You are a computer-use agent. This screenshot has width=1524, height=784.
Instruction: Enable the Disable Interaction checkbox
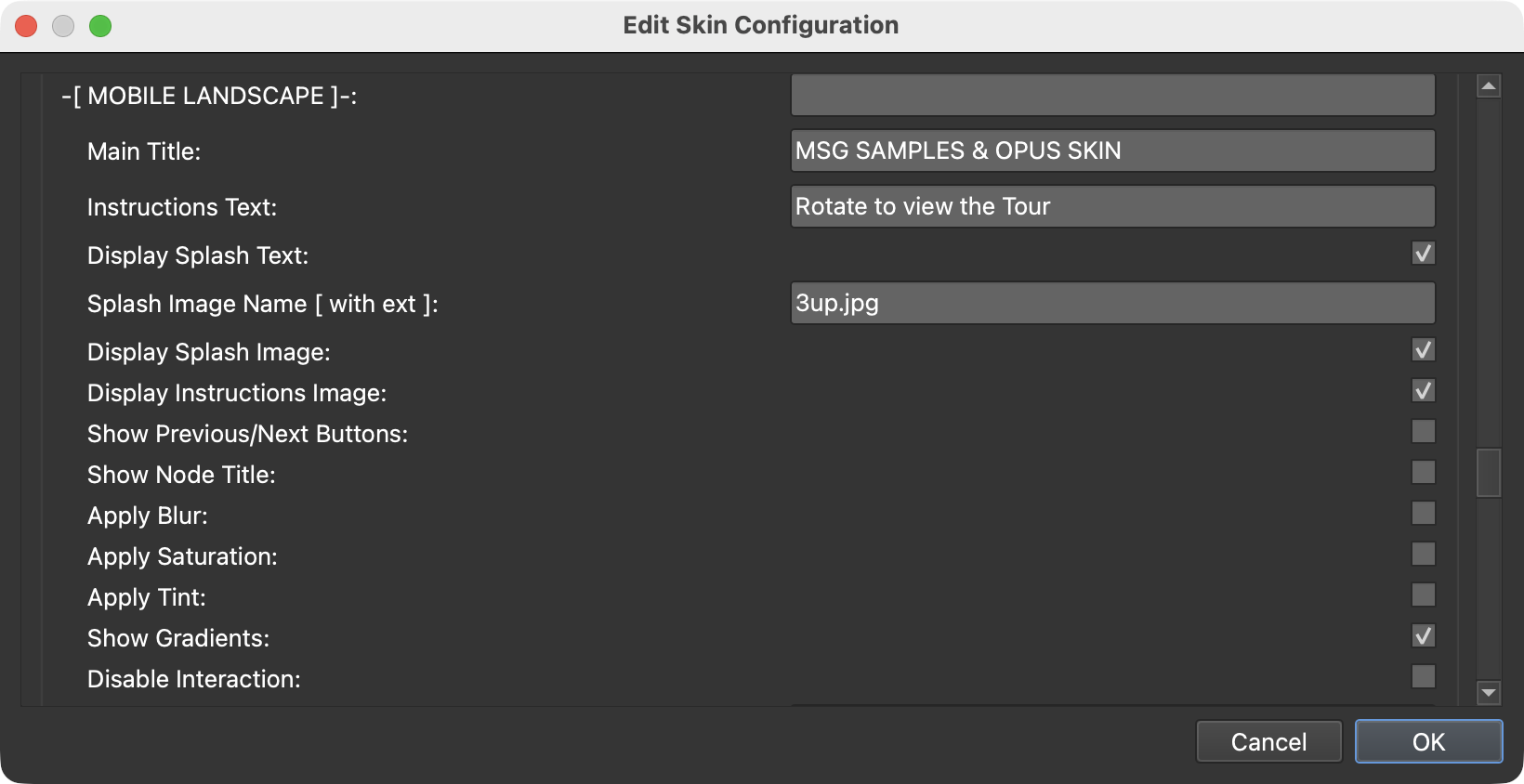pos(1423,676)
